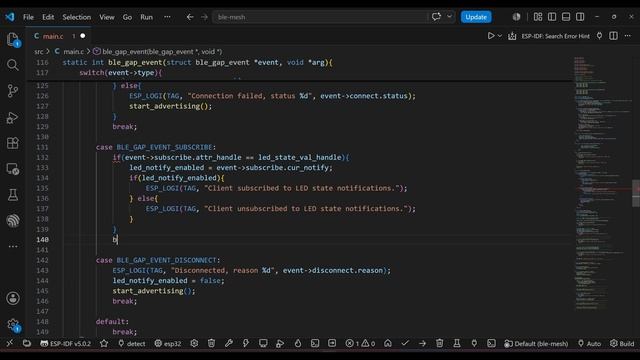The height and width of the screenshot is (360, 640).
Task: Open the ESP-IDF Espressif activity bar view
Action: tap(13, 220)
